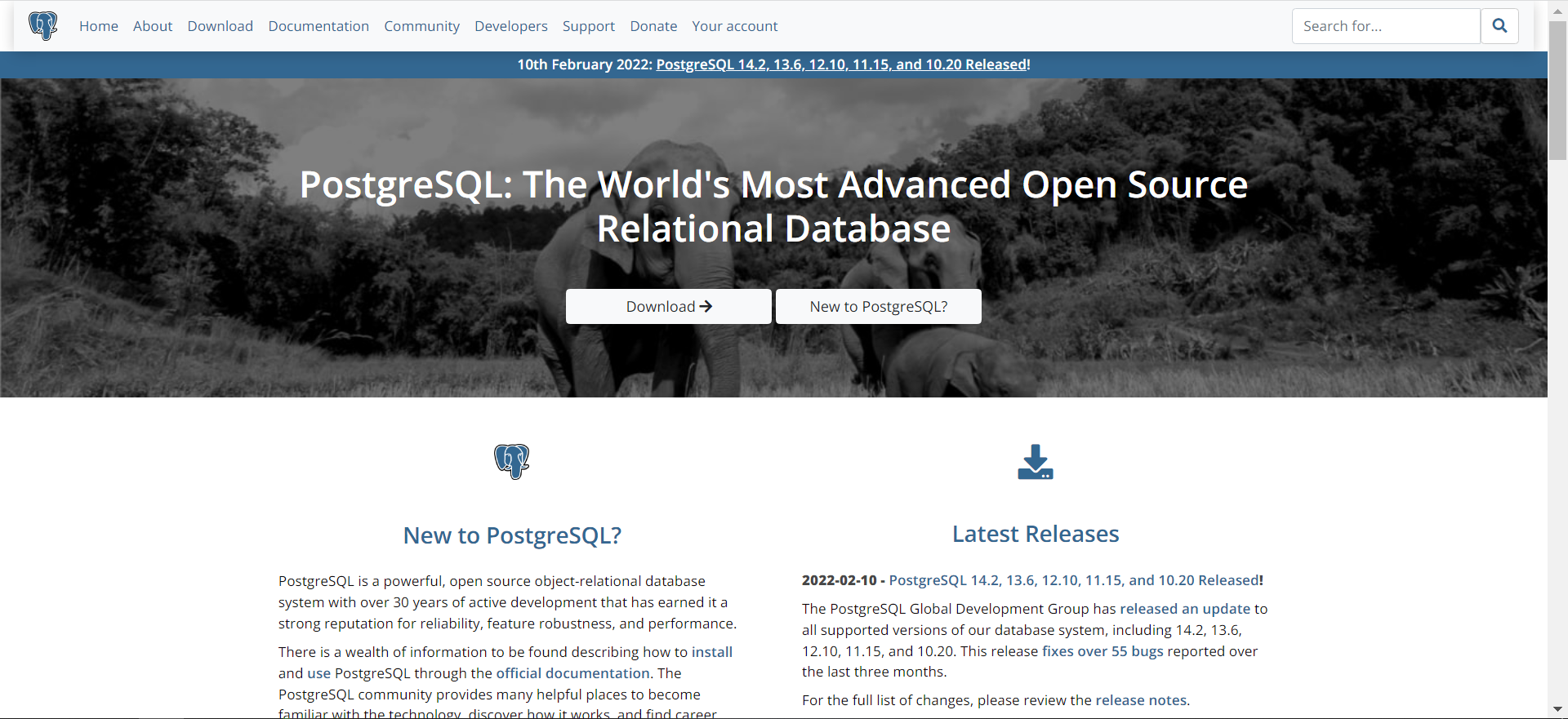The image size is (1568, 719).
Task: Follow the 'use' link in the paragraph
Action: click(x=318, y=673)
